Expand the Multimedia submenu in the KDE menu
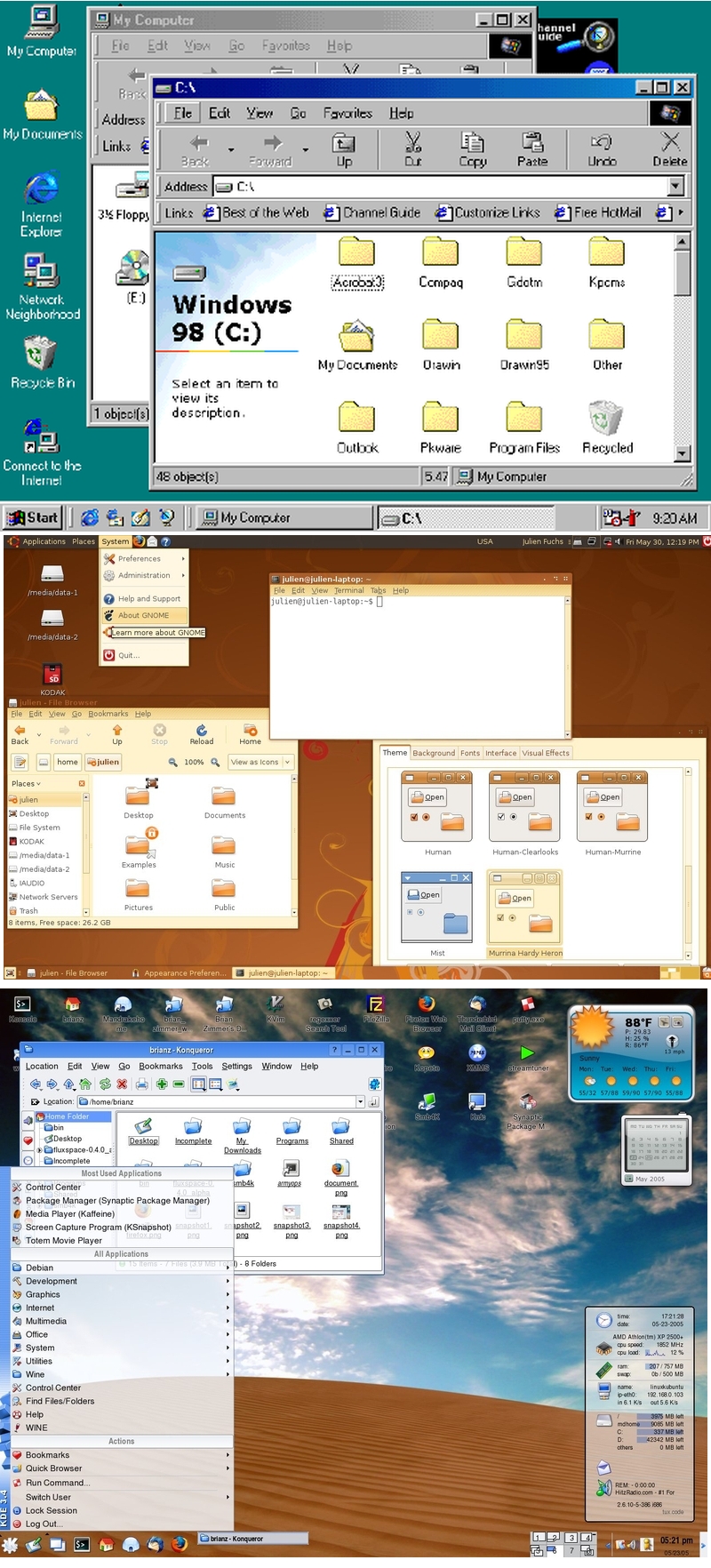Viewport: 711px width, 1568px height. click(x=121, y=1321)
